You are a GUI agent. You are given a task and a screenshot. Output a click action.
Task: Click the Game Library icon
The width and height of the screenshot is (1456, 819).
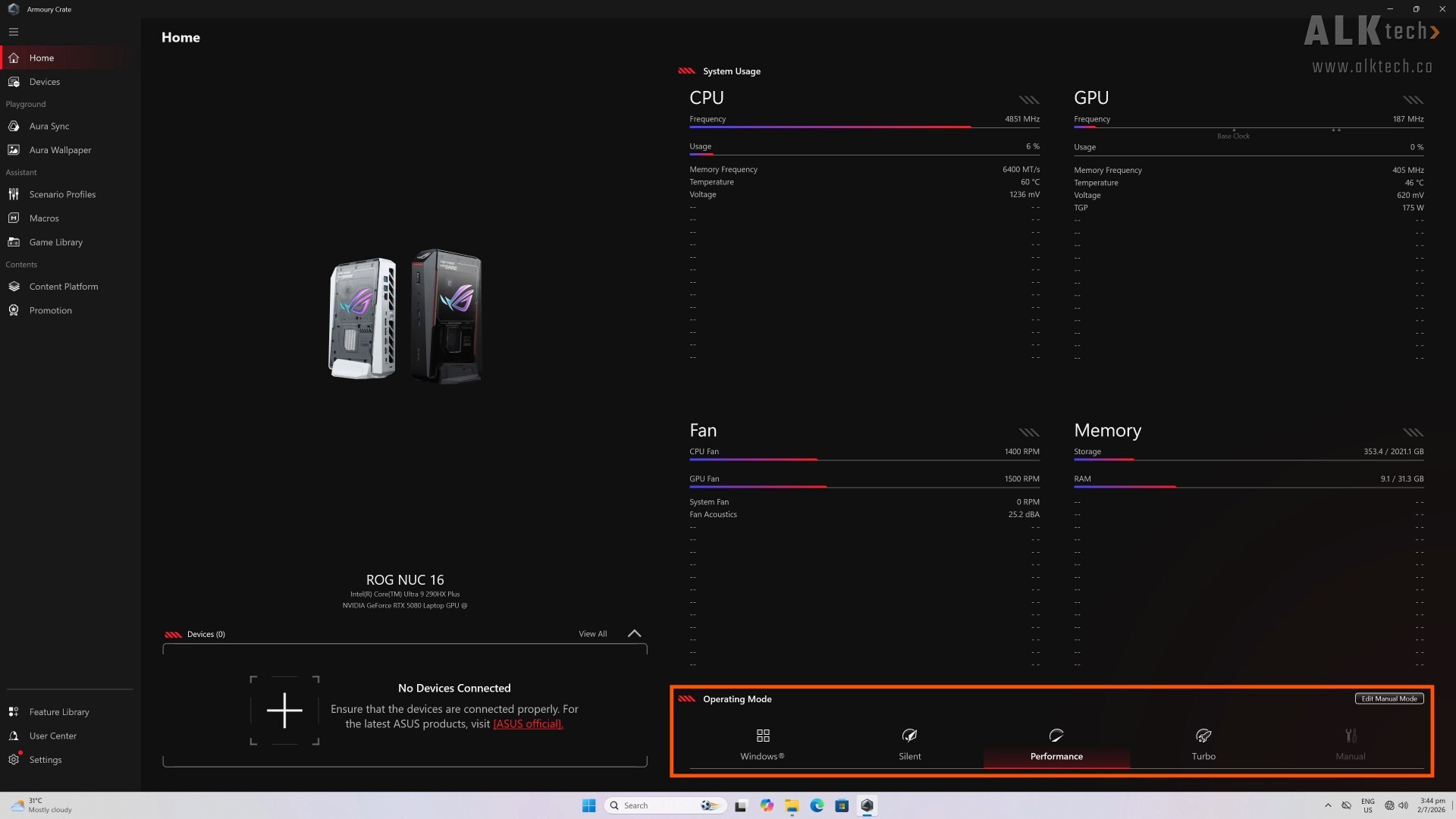(x=14, y=242)
